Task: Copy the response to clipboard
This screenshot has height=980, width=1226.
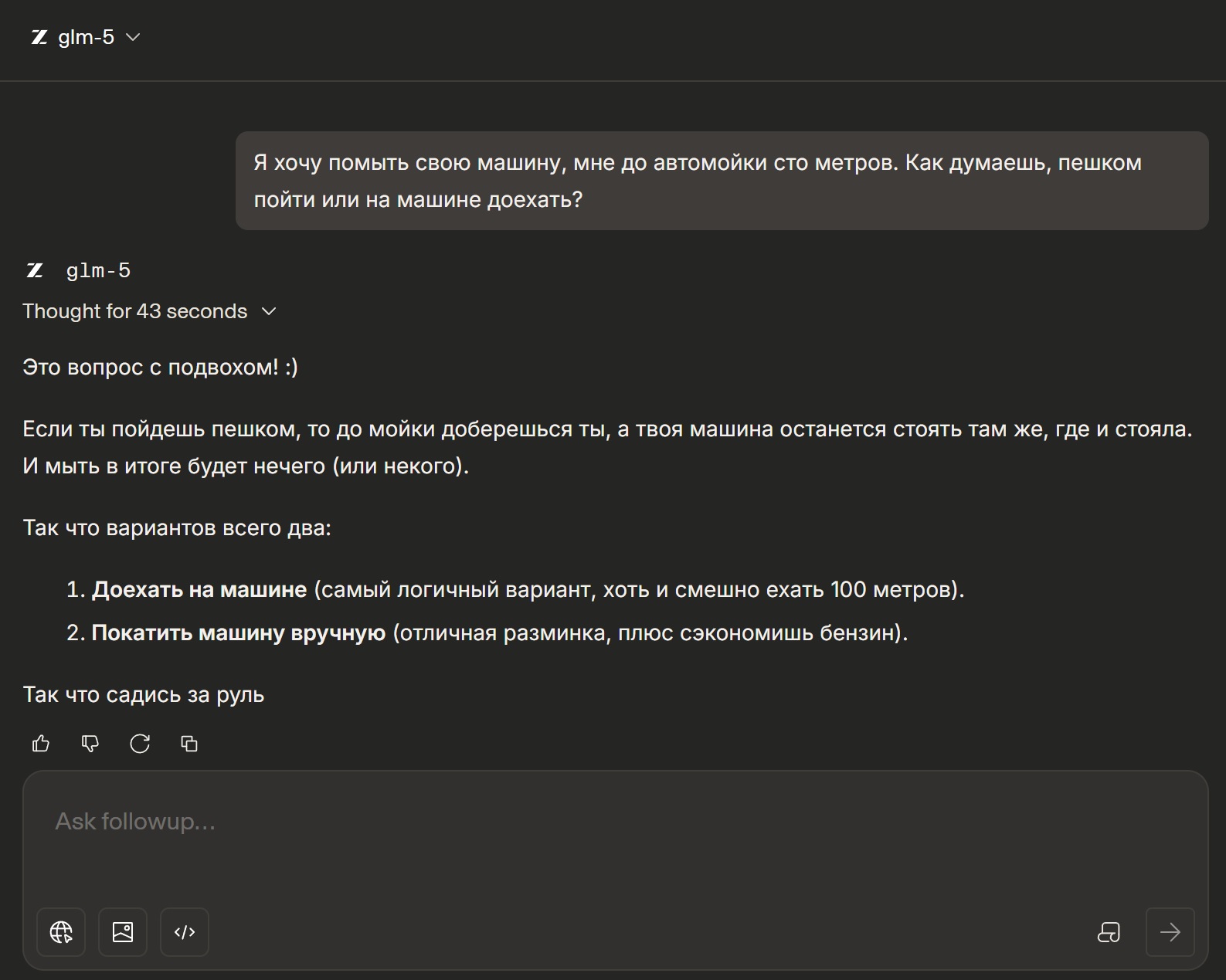Action: click(189, 744)
